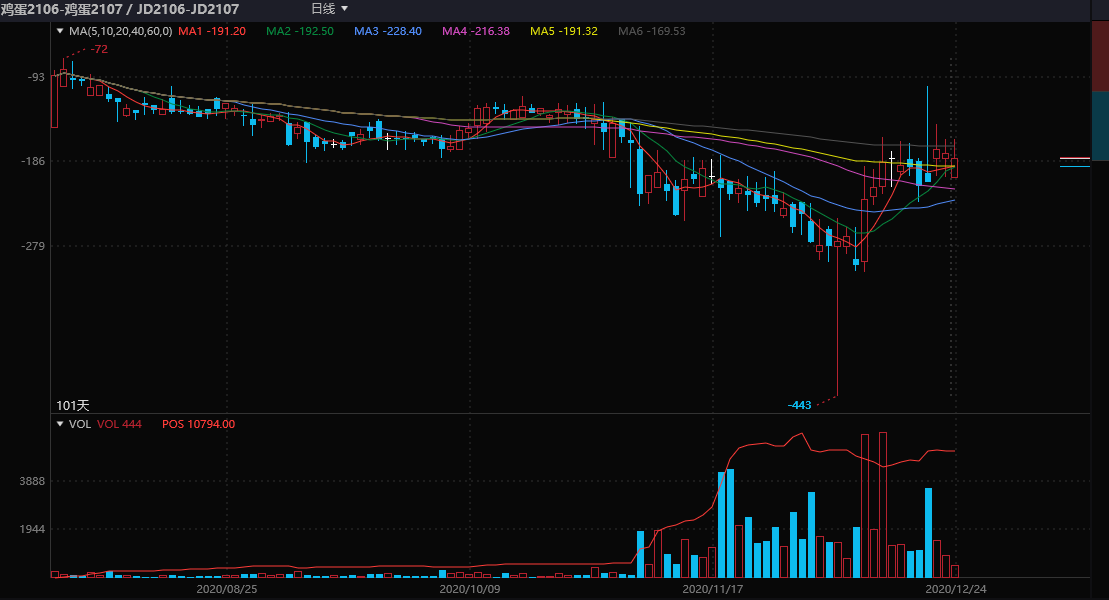1109x600 pixels.
Task: Select the MA3 -228.40 blue label
Action: coord(387,31)
